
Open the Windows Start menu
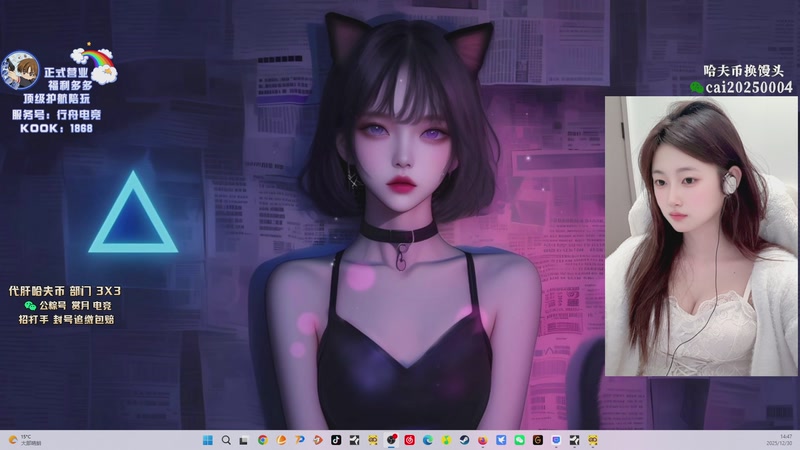[208, 440]
